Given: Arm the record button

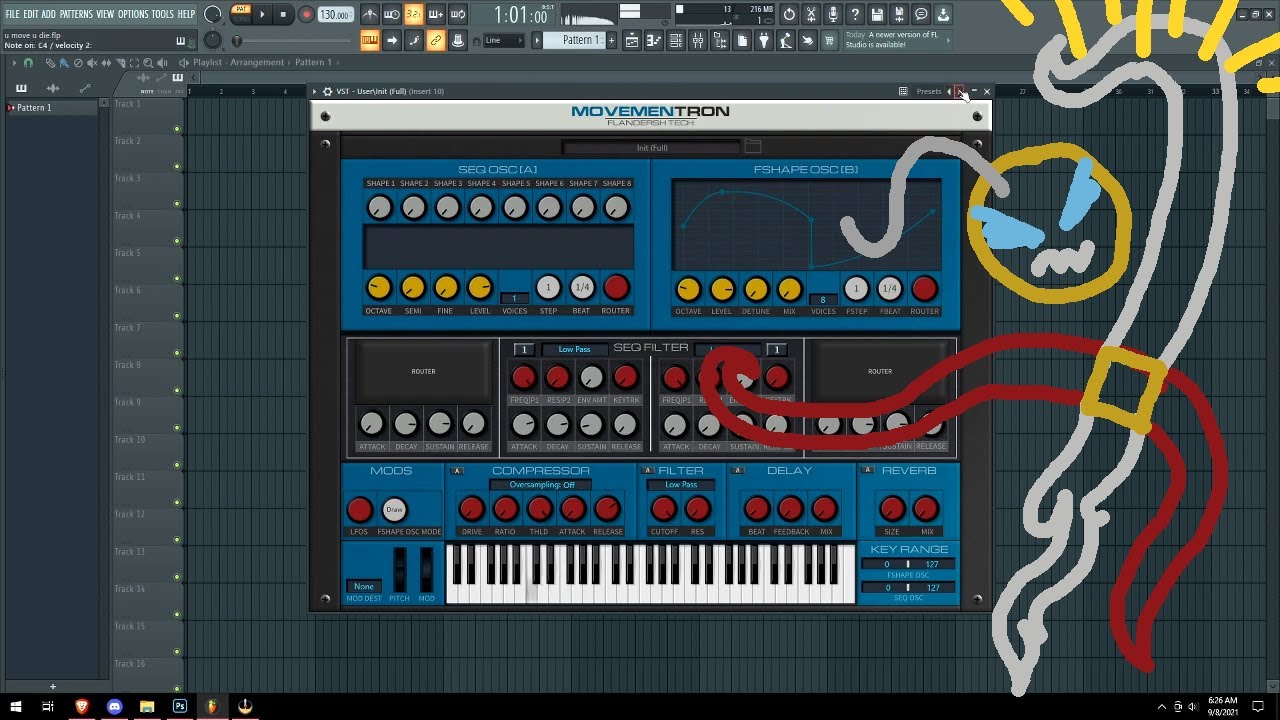Looking at the screenshot, I should 306,15.
